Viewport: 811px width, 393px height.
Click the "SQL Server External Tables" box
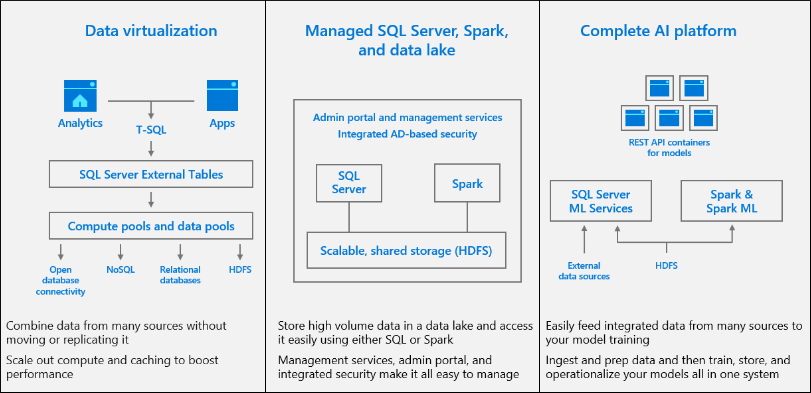coord(151,174)
